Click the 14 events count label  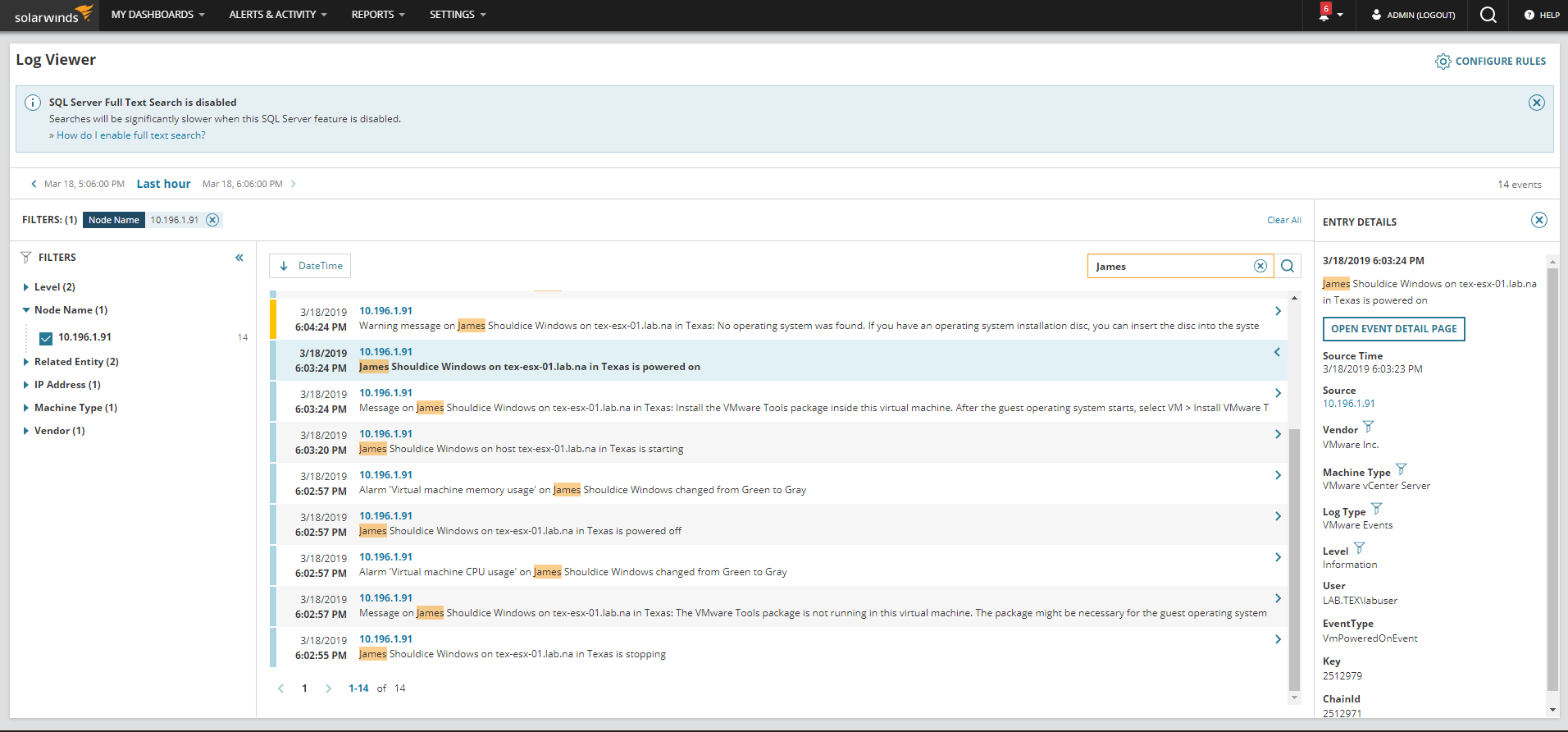pyautogui.click(x=1520, y=185)
